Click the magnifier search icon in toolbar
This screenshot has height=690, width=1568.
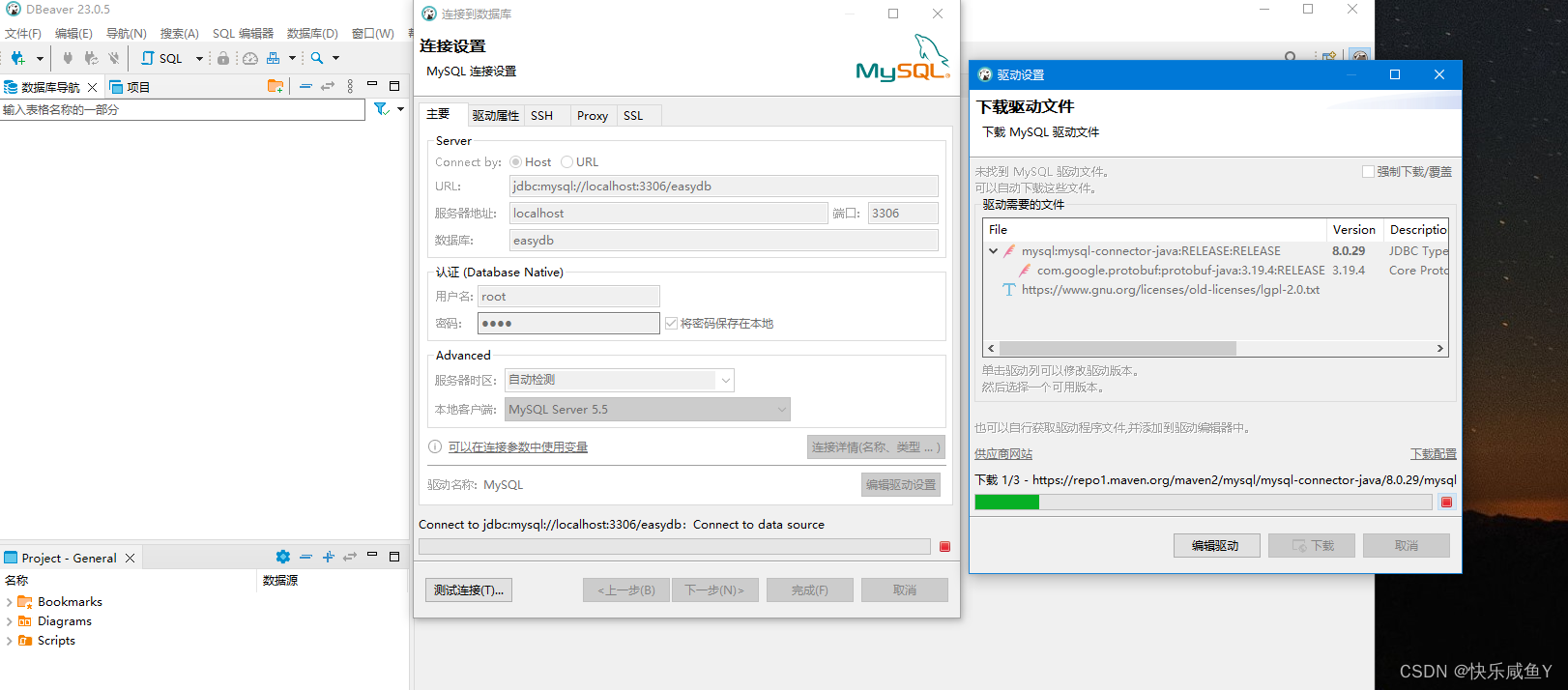pos(317,58)
